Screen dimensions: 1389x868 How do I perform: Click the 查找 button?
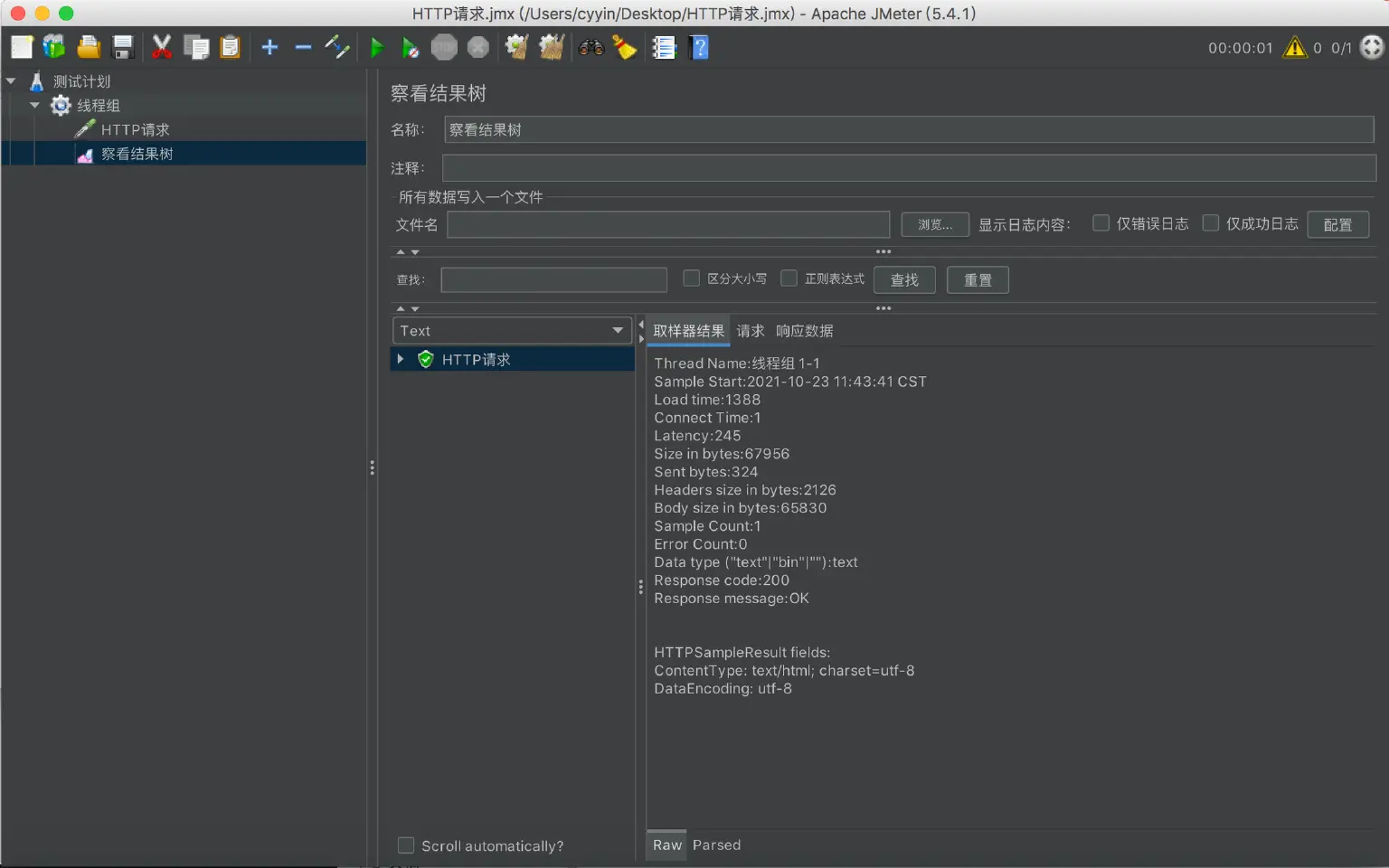tap(904, 280)
